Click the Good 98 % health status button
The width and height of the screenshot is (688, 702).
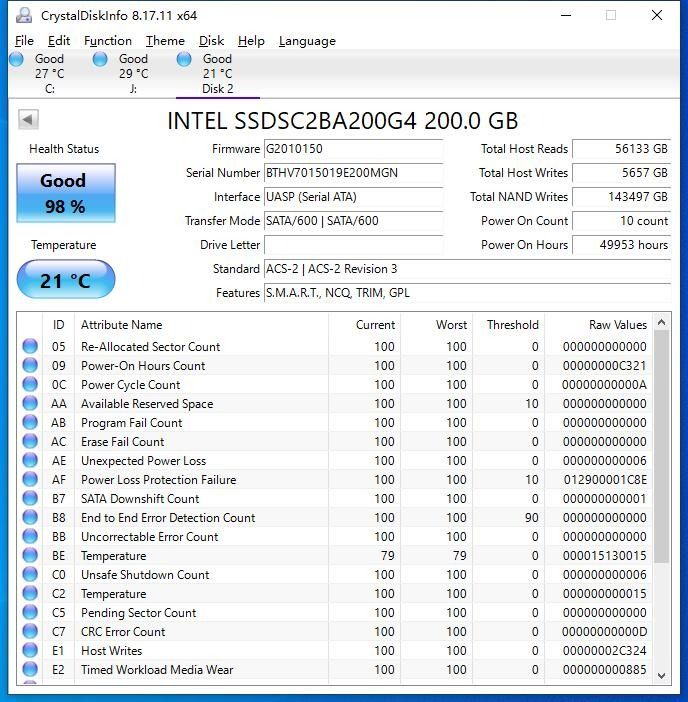(65, 193)
